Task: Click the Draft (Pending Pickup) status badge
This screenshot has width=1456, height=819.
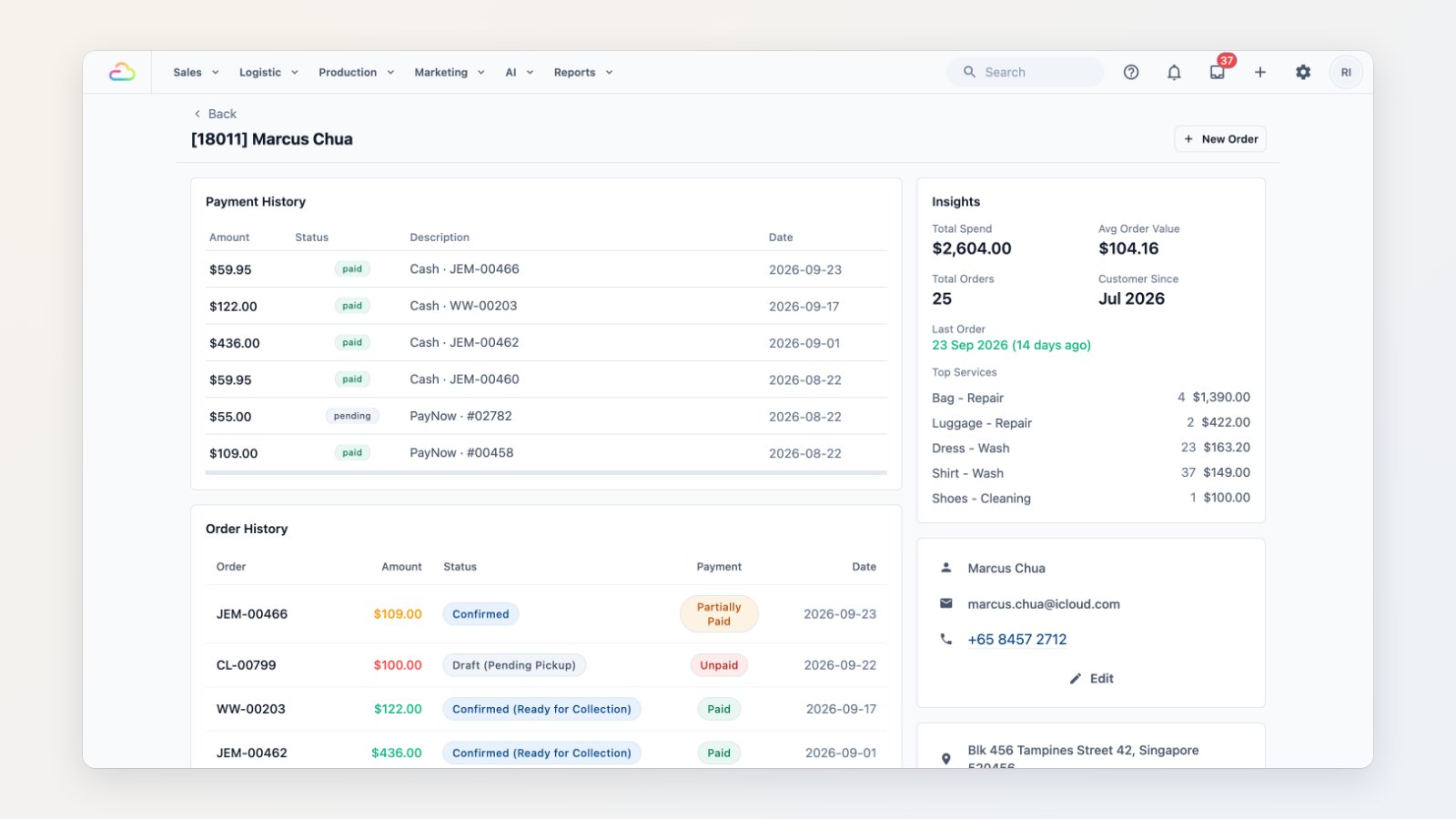Action: pos(514,665)
